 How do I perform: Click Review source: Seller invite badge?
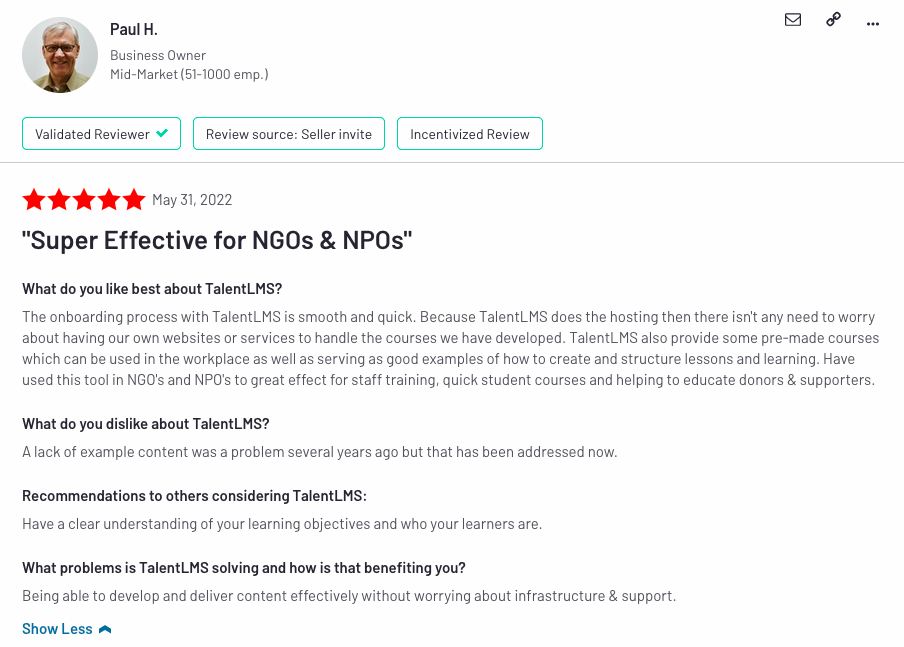click(289, 134)
